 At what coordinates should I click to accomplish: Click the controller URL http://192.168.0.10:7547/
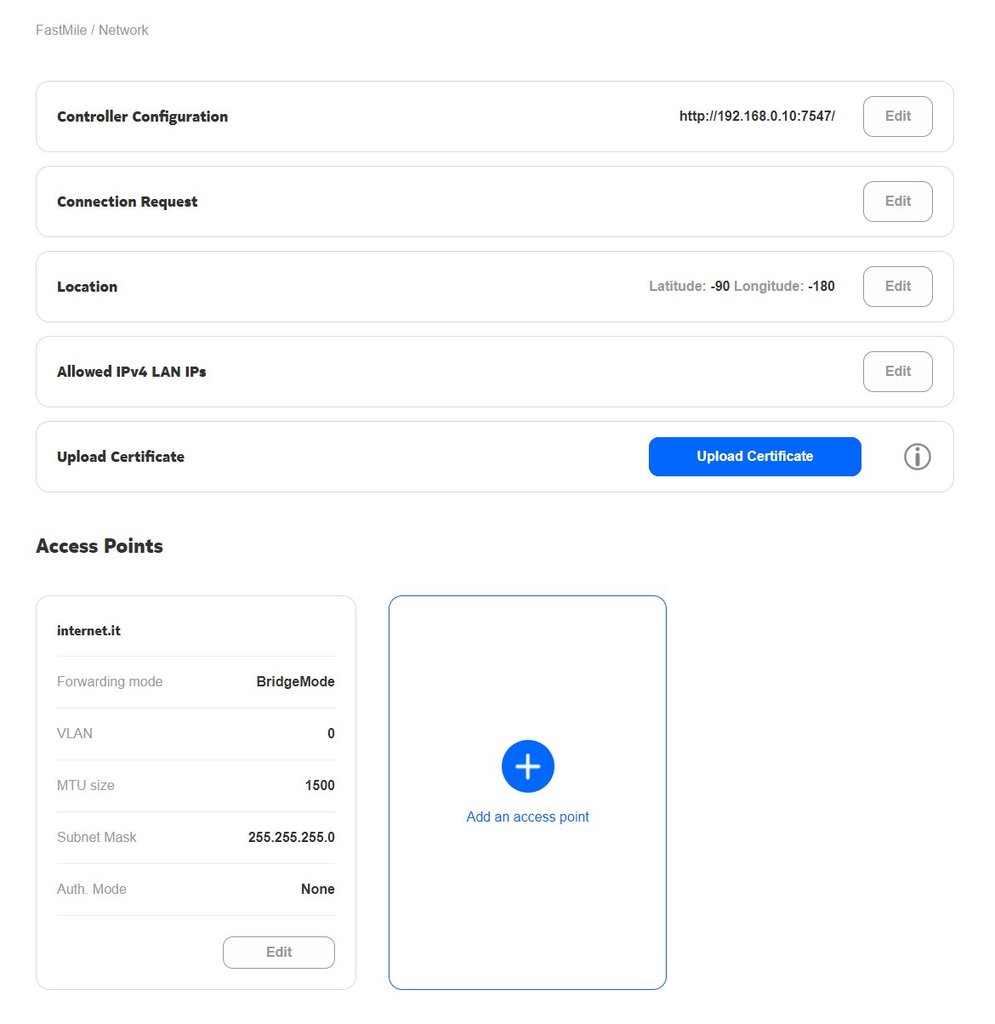coord(756,116)
